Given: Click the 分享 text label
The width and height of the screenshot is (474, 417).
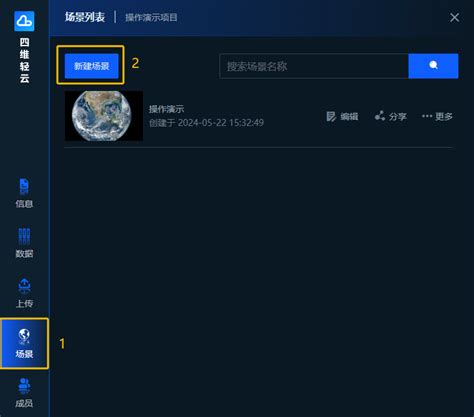Looking at the screenshot, I should tap(398, 116).
